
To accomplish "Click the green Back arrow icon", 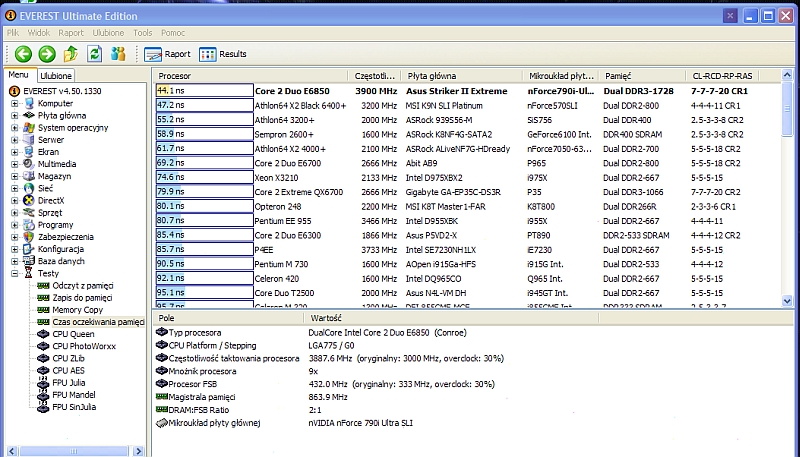I will click(x=22, y=54).
